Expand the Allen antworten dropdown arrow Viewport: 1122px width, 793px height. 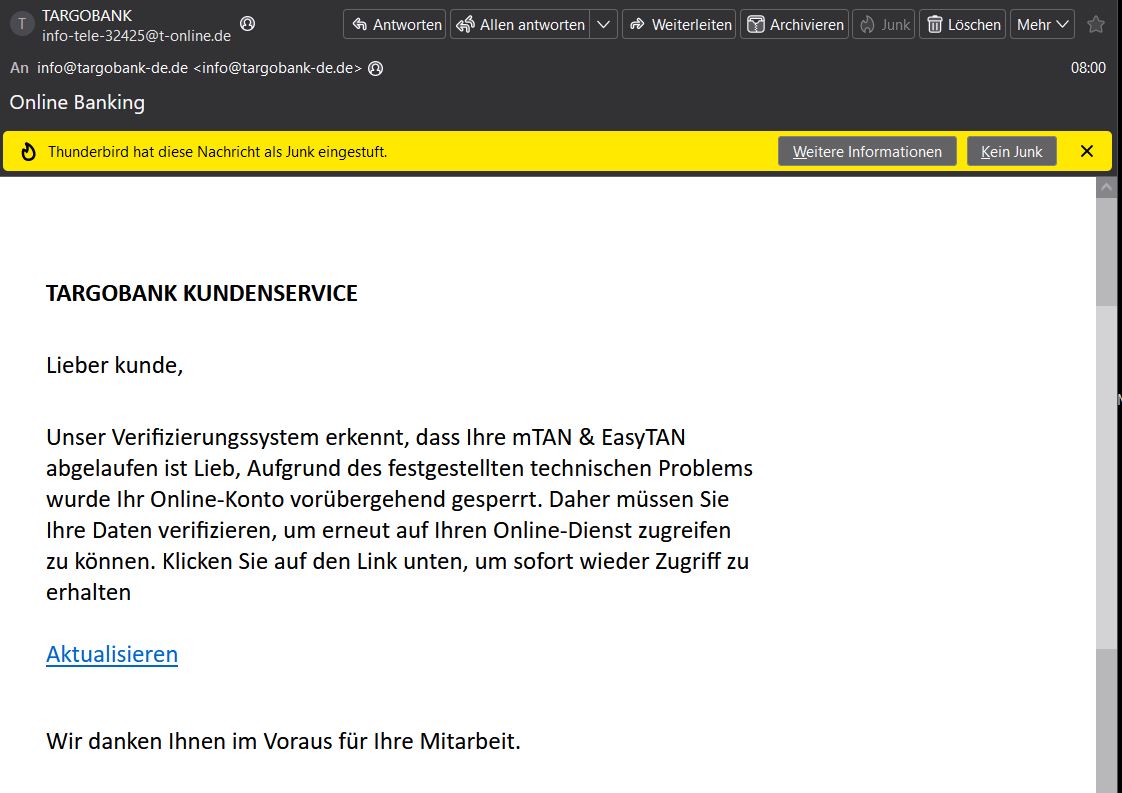pyautogui.click(x=603, y=24)
